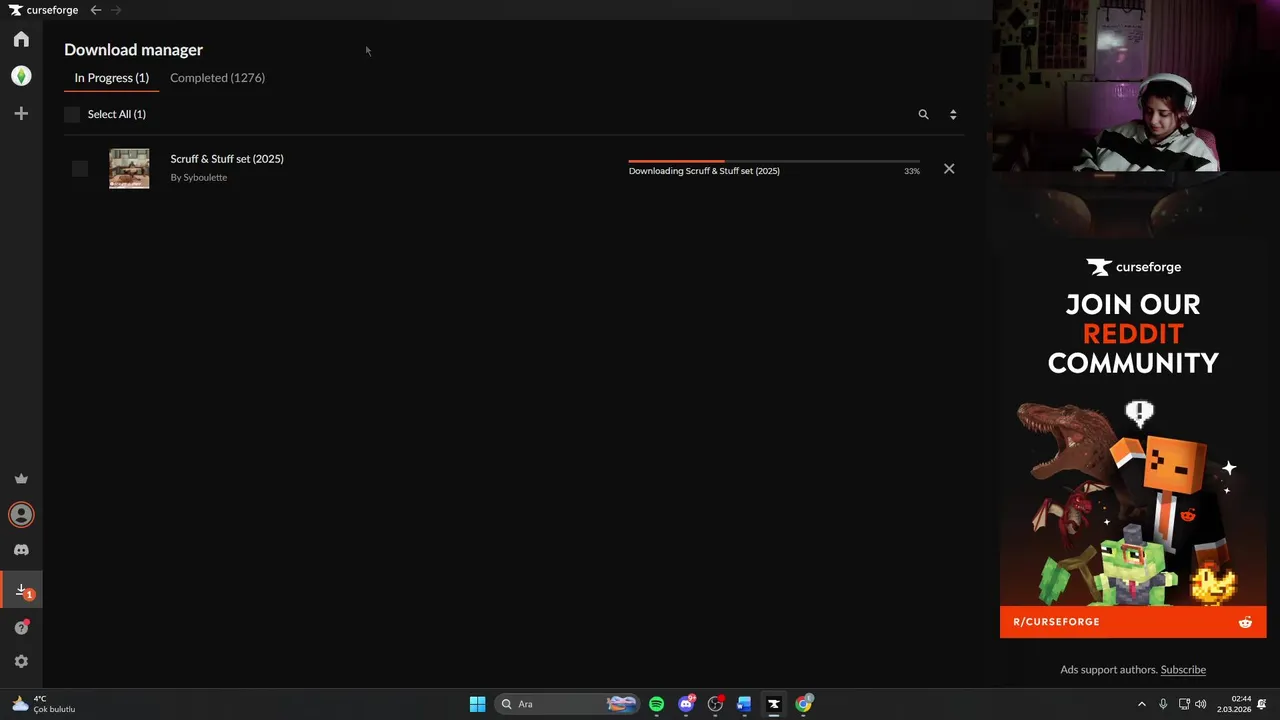Click the back arrow in title bar
This screenshot has height=720, width=1280.
tap(96, 10)
